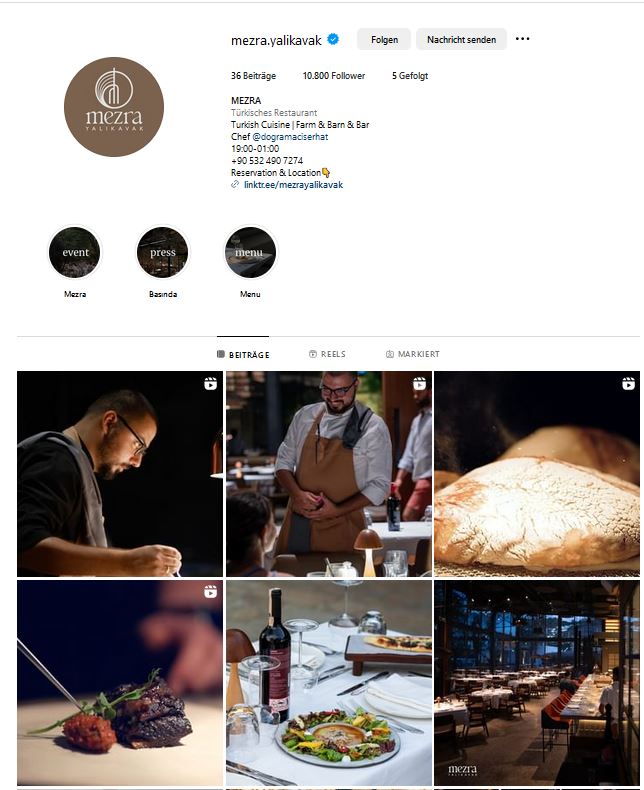Open the event story highlight
The height and width of the screenshot is (790, 644).
(x=75, y=252)
